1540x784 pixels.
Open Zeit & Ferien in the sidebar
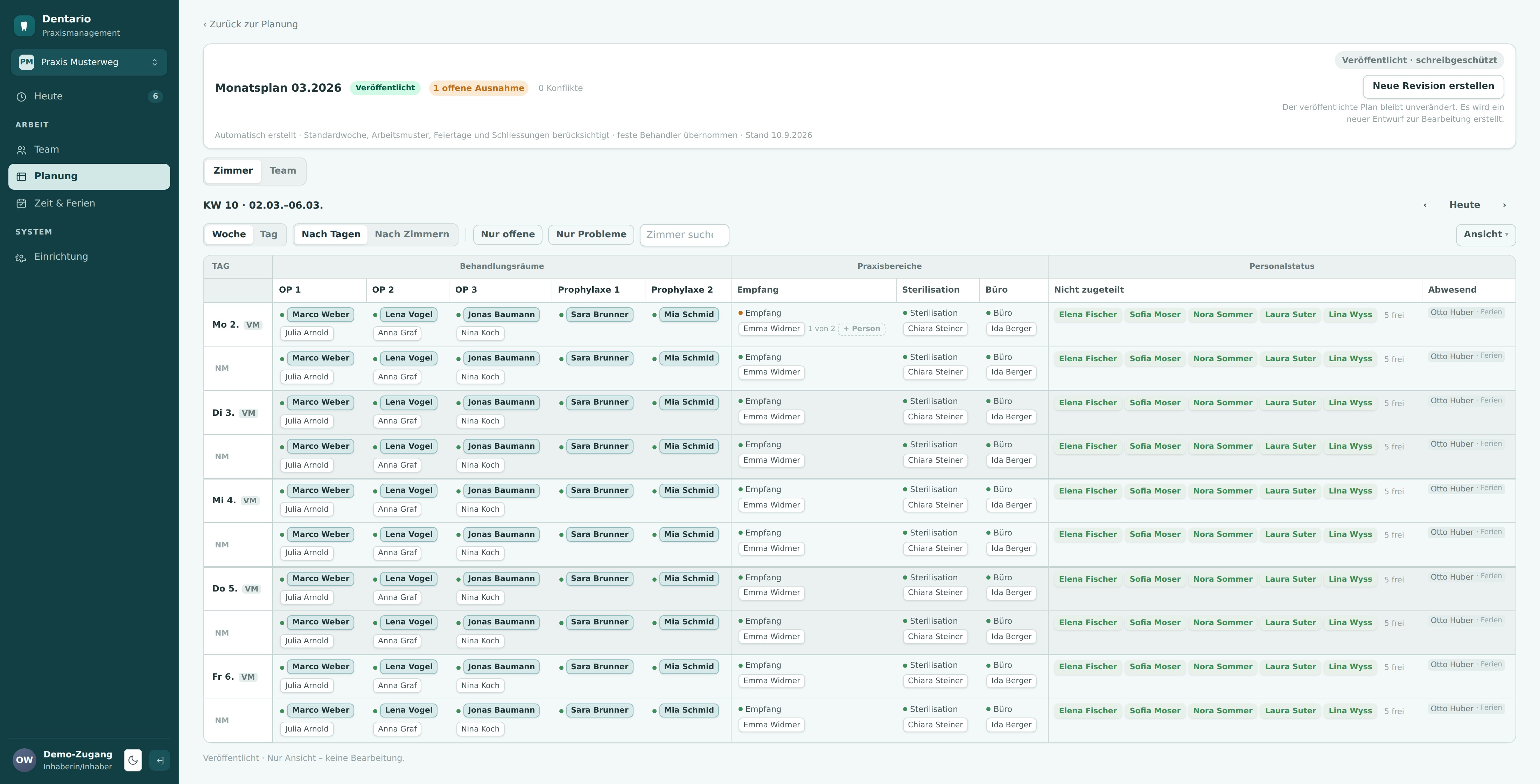click(x=89, y=203)
